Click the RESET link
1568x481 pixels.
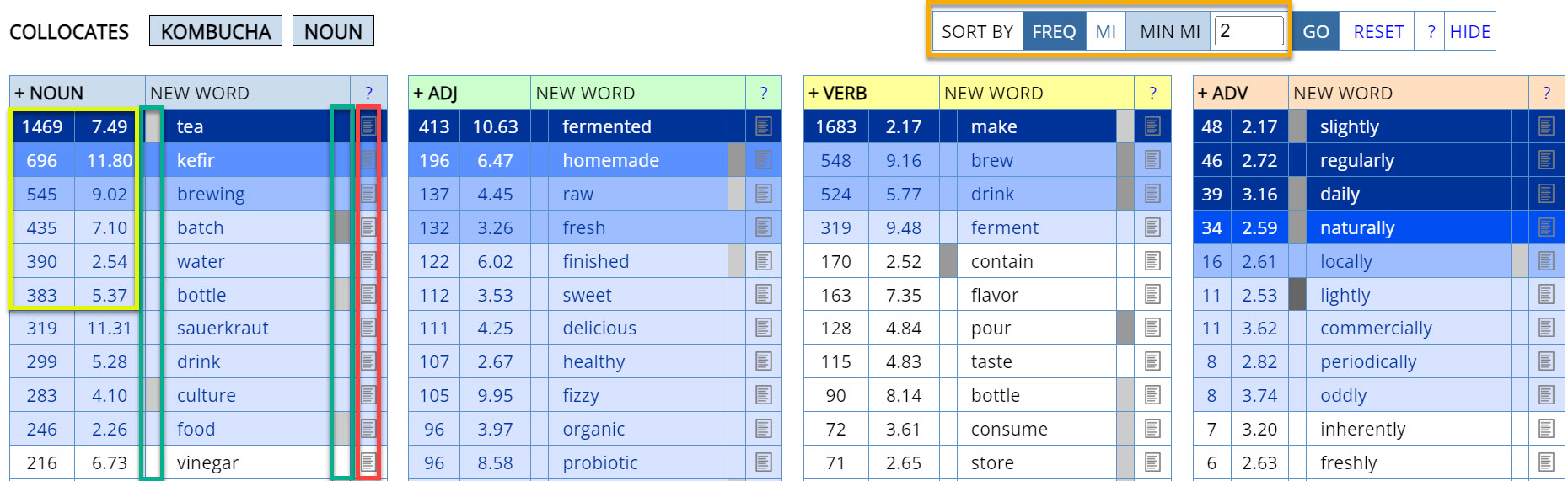click(x=1377, y=31)
